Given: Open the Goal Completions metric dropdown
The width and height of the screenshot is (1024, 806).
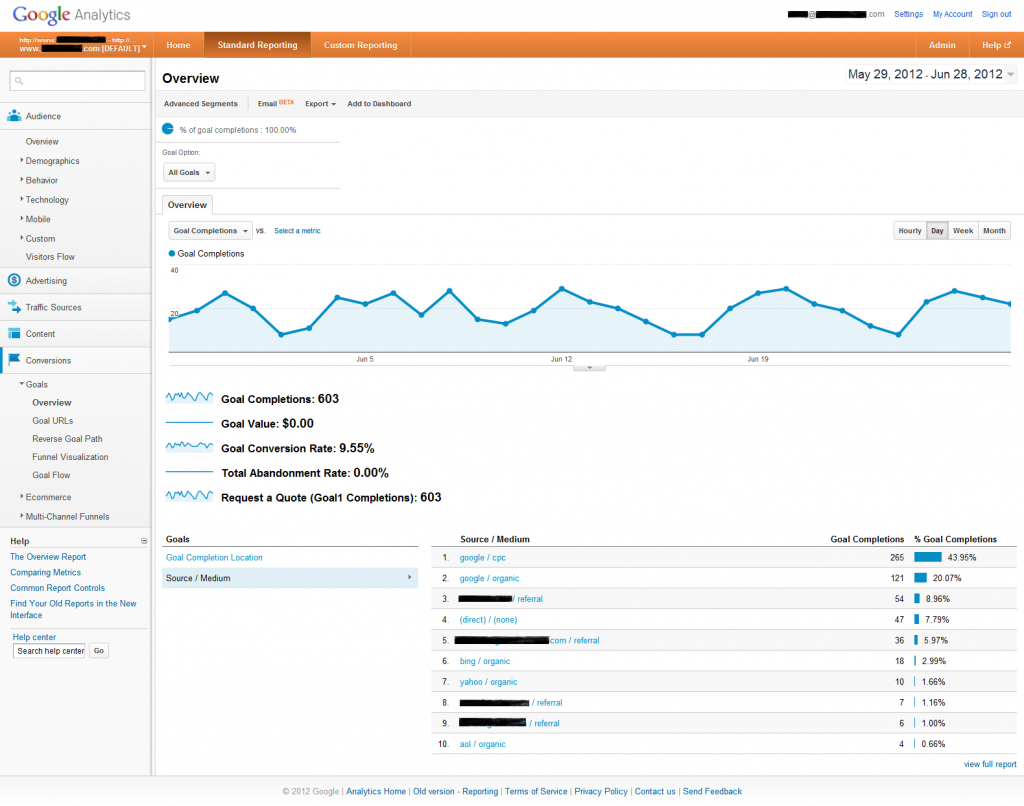Looking at the screenshot, I should click(x=210, y=231).
